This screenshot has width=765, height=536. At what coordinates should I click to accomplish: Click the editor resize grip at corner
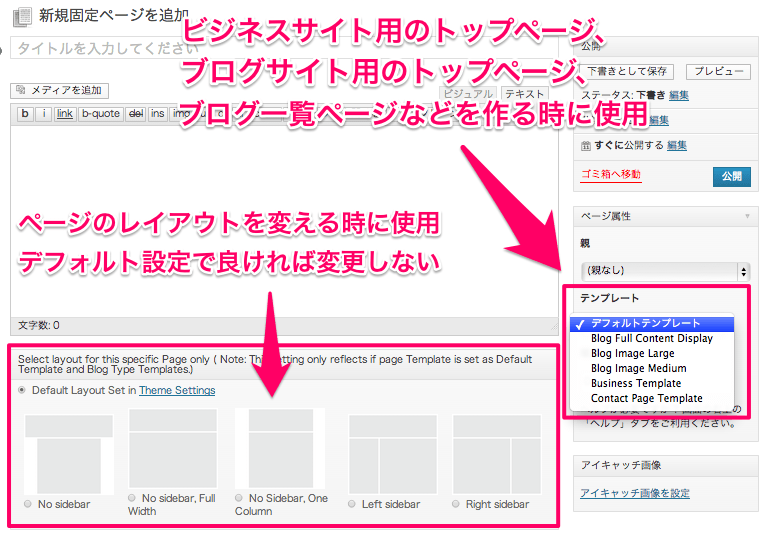coord(554,328)
